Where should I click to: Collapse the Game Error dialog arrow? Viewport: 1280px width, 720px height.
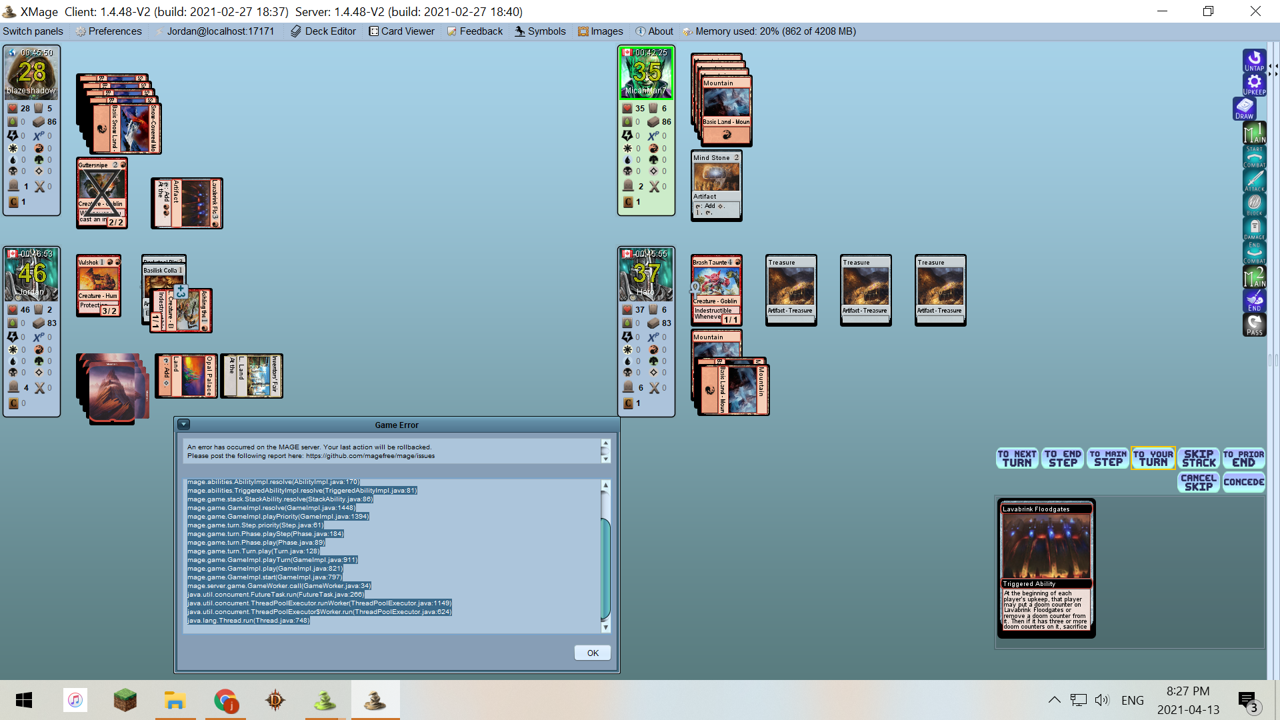click(184, 425)
